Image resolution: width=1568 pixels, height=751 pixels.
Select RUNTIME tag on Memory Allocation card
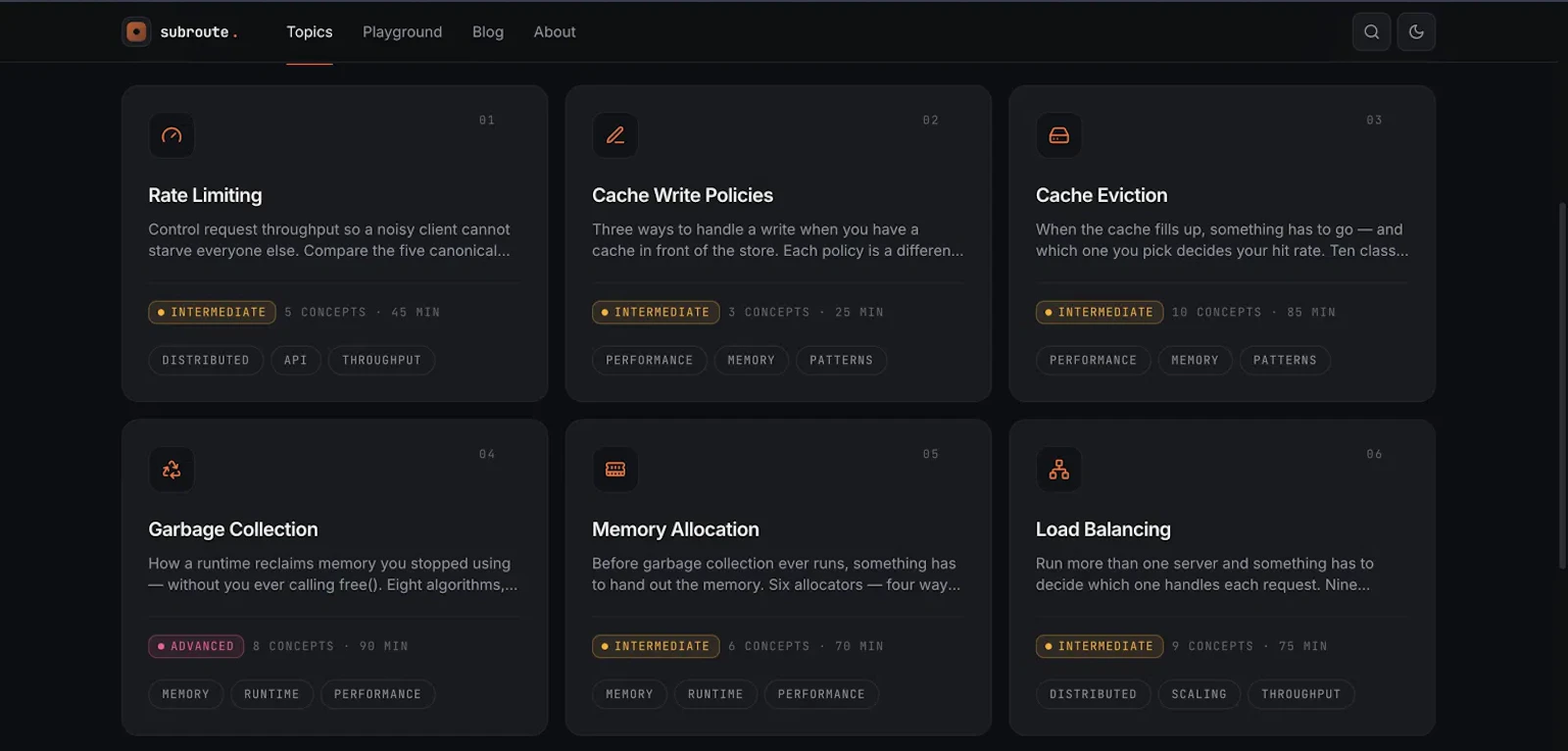point(715,694)
